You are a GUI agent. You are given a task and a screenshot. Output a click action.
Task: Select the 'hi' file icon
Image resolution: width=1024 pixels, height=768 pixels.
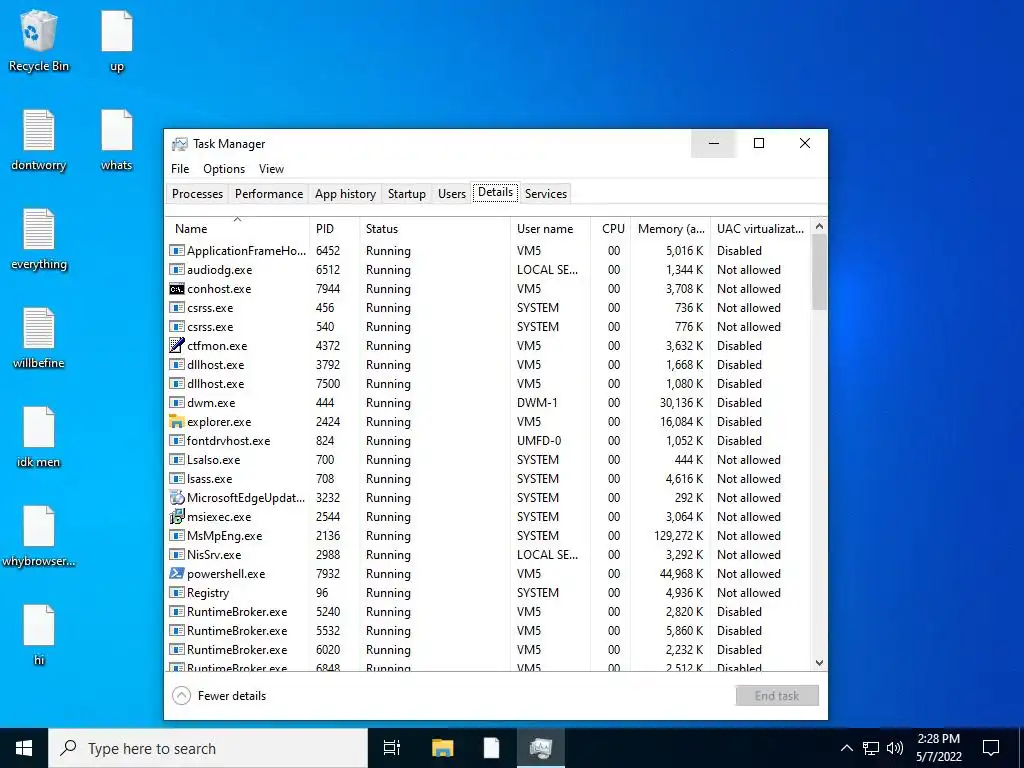39,635
